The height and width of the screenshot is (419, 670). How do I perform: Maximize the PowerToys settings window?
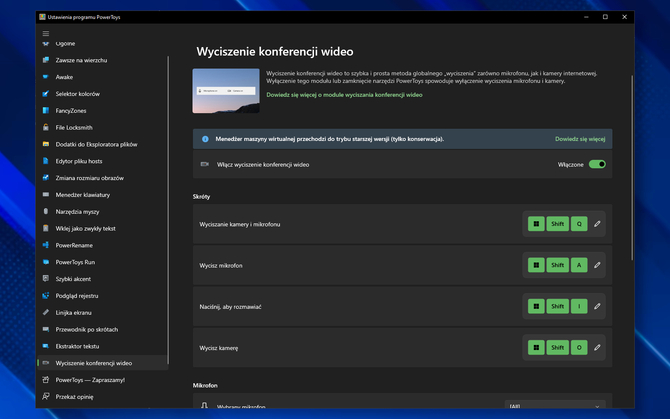[x=605, y=17]
